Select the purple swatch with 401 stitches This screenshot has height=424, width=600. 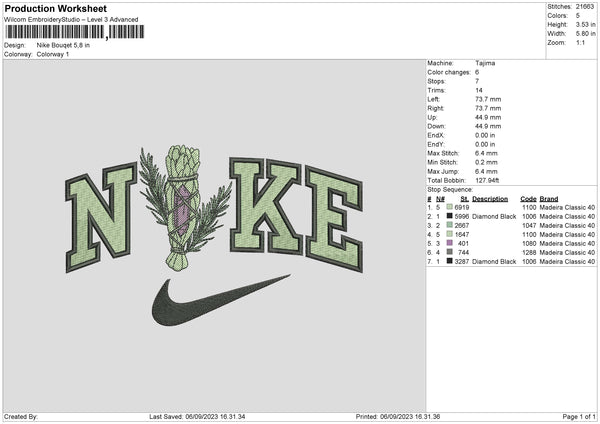(450, 244)
